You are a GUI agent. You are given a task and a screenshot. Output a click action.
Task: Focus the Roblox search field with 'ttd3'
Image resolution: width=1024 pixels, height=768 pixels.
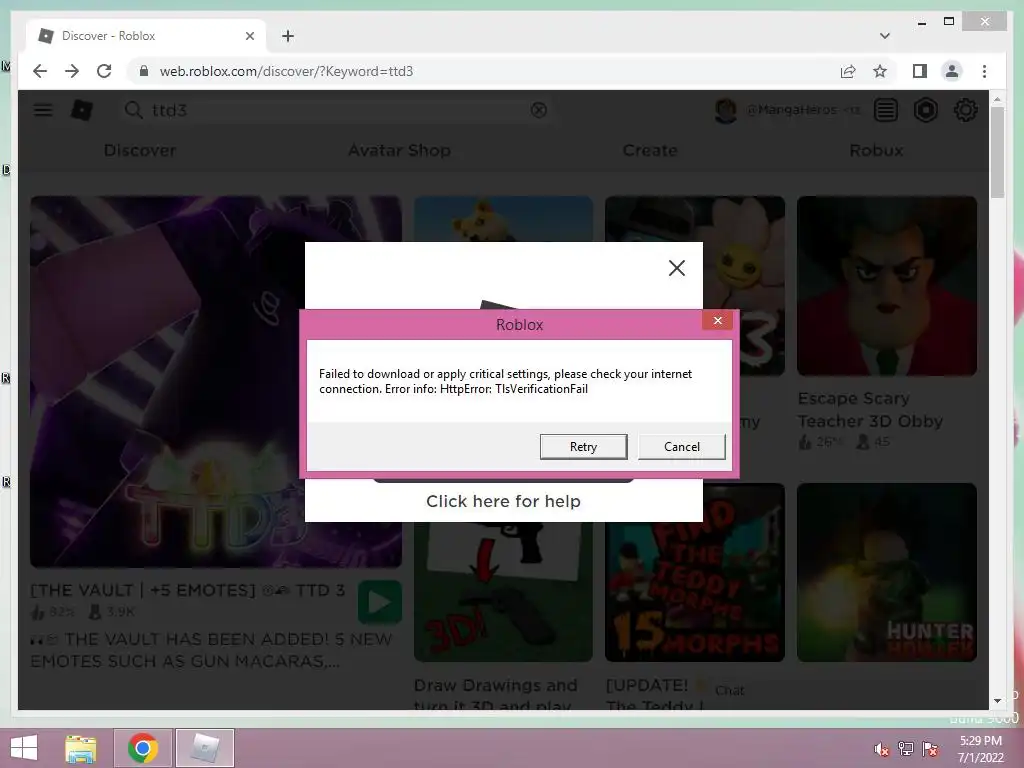(338, 110)
